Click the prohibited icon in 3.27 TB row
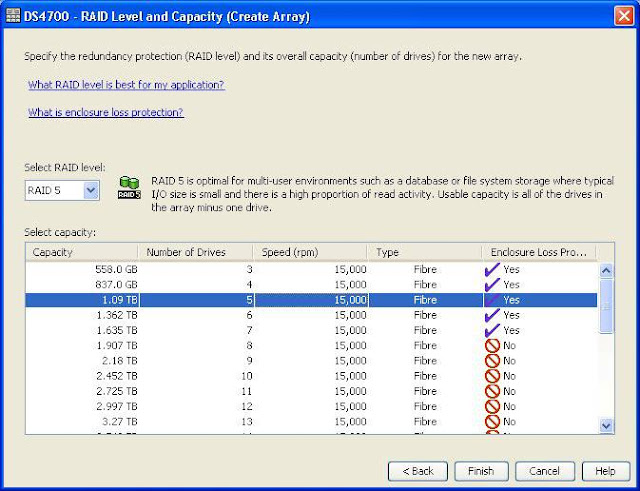 coord(492,422)
